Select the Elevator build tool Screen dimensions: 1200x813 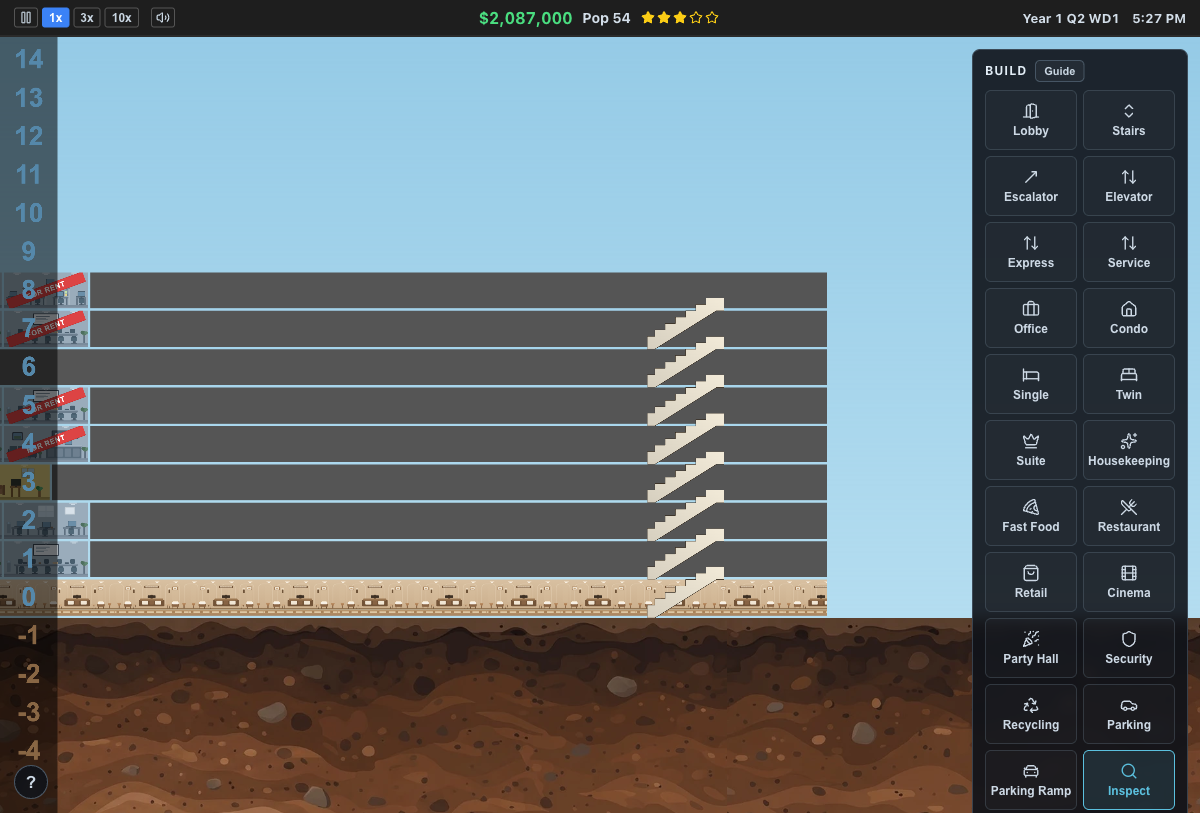coord(1129,186)
